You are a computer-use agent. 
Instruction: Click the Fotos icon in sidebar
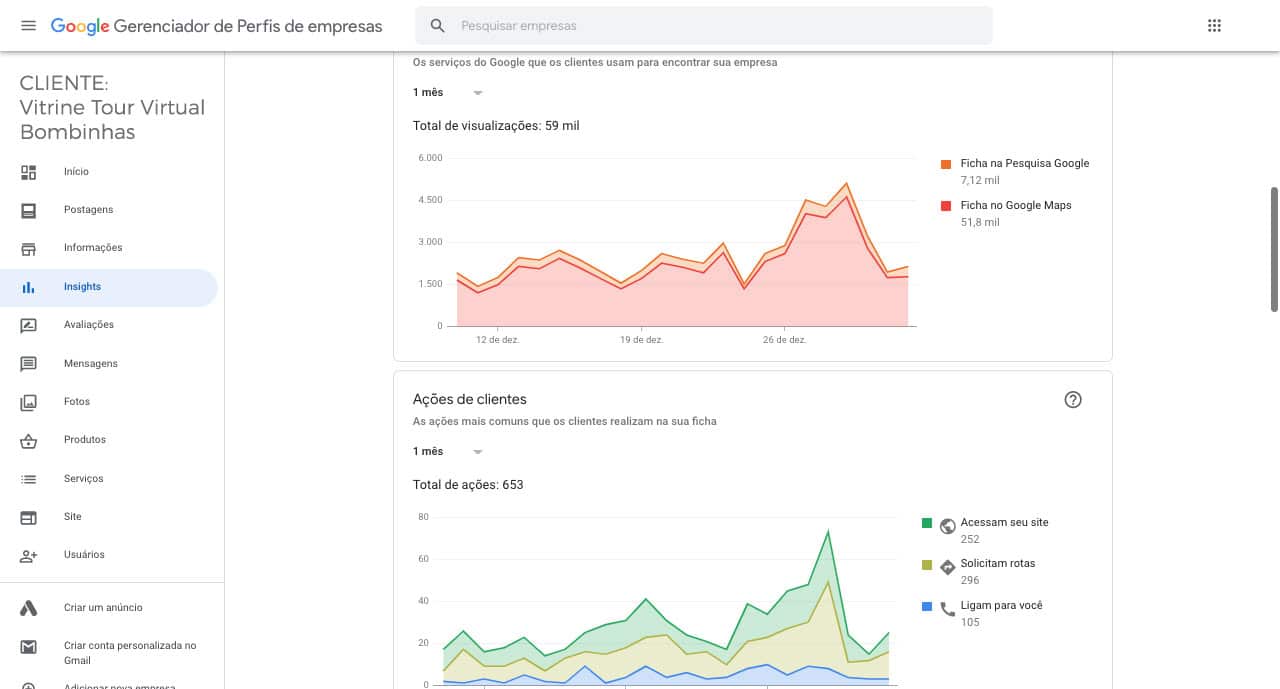[x=28, y=402]
